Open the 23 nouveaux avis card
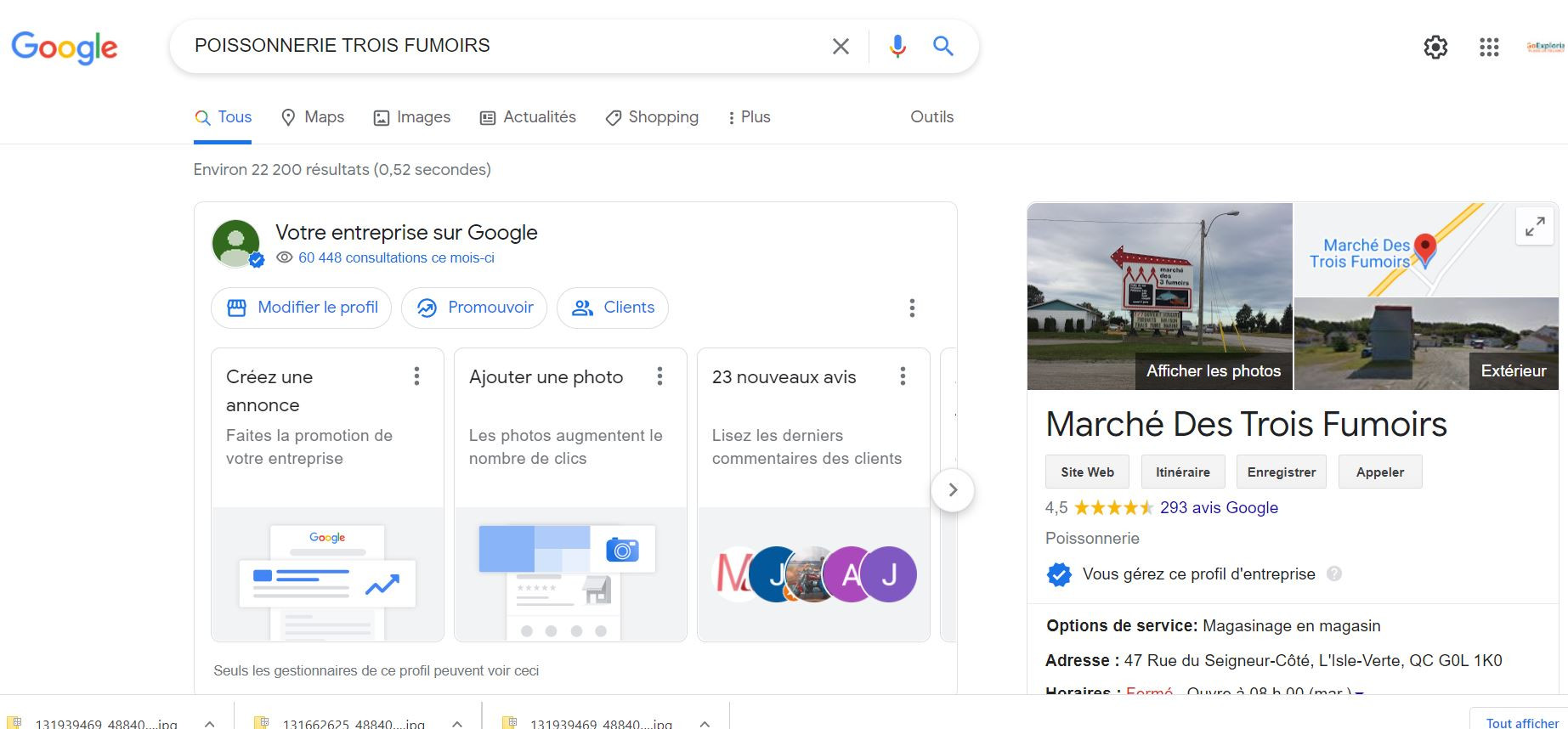 click(x=813, y=494)
